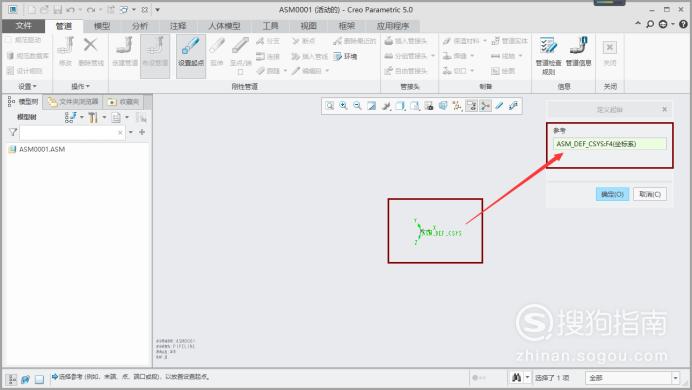Click undo arrow in quick access toolbar
The width and height of the screenshot is (692, 390).
tap(71, 9)
